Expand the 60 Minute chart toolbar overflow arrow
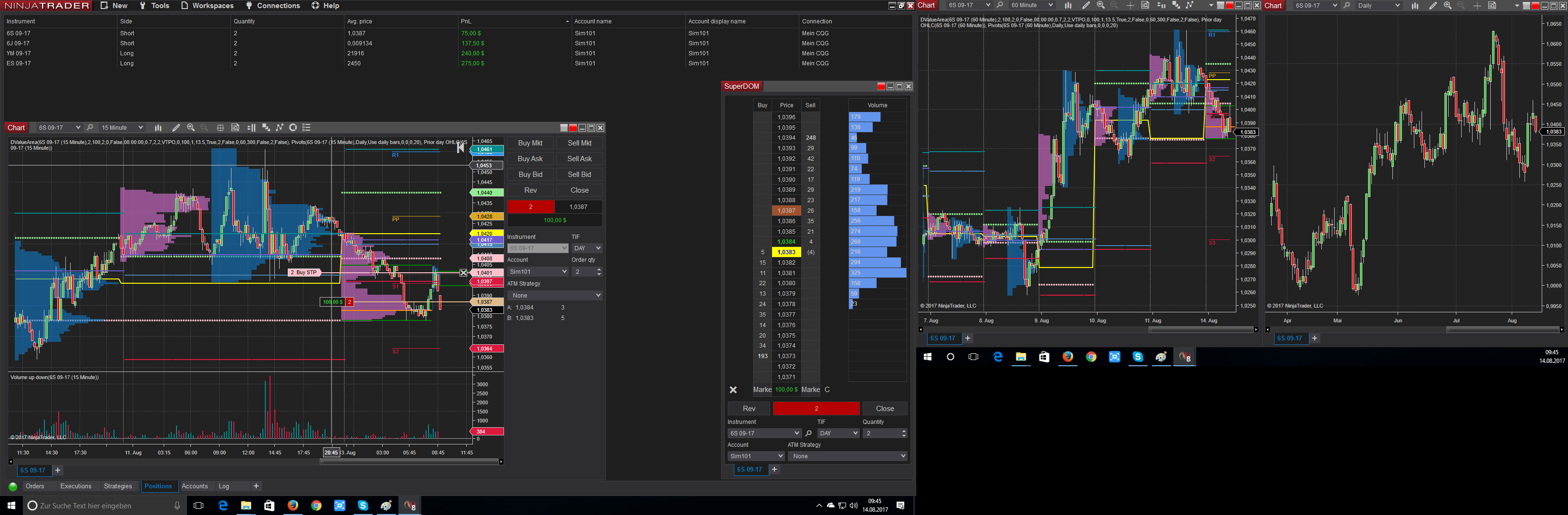 [x=1211, y=5]
